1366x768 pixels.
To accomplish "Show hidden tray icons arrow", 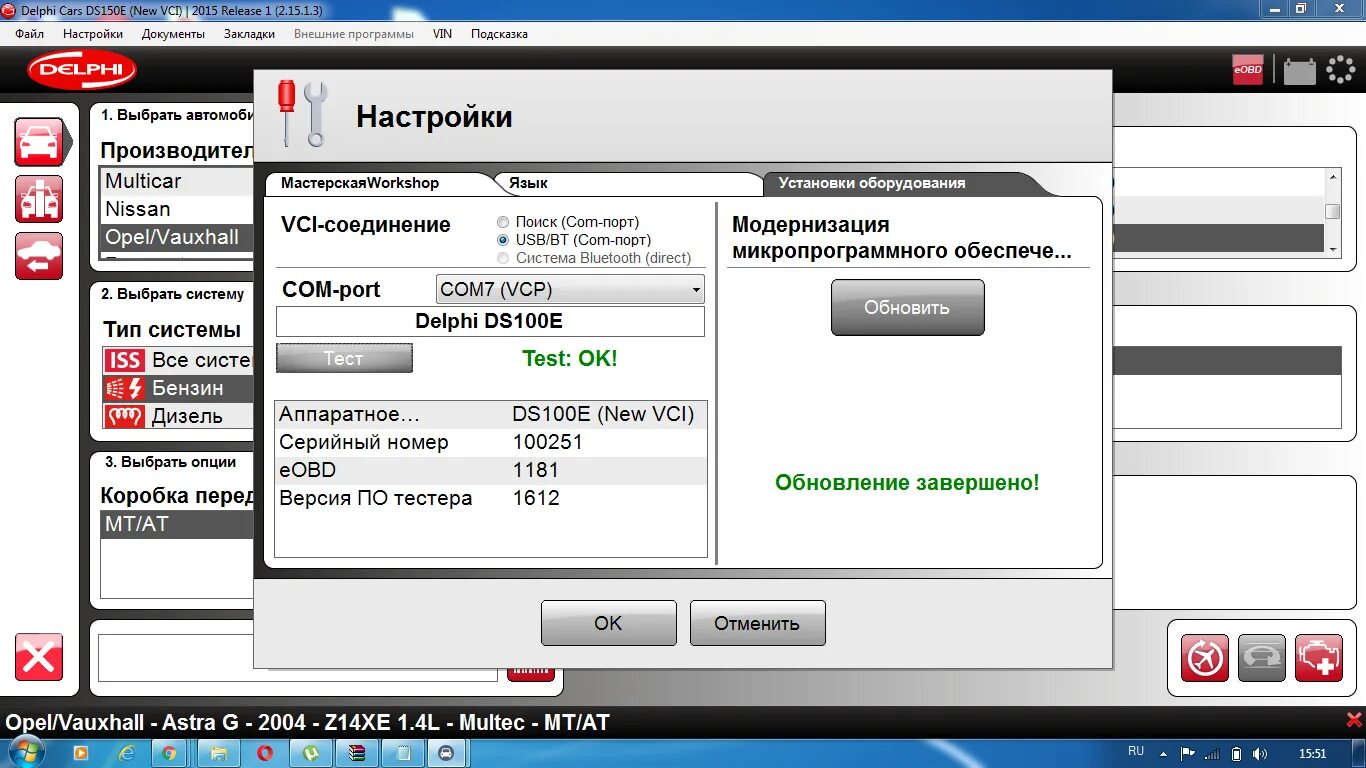I will point(1162,752).
